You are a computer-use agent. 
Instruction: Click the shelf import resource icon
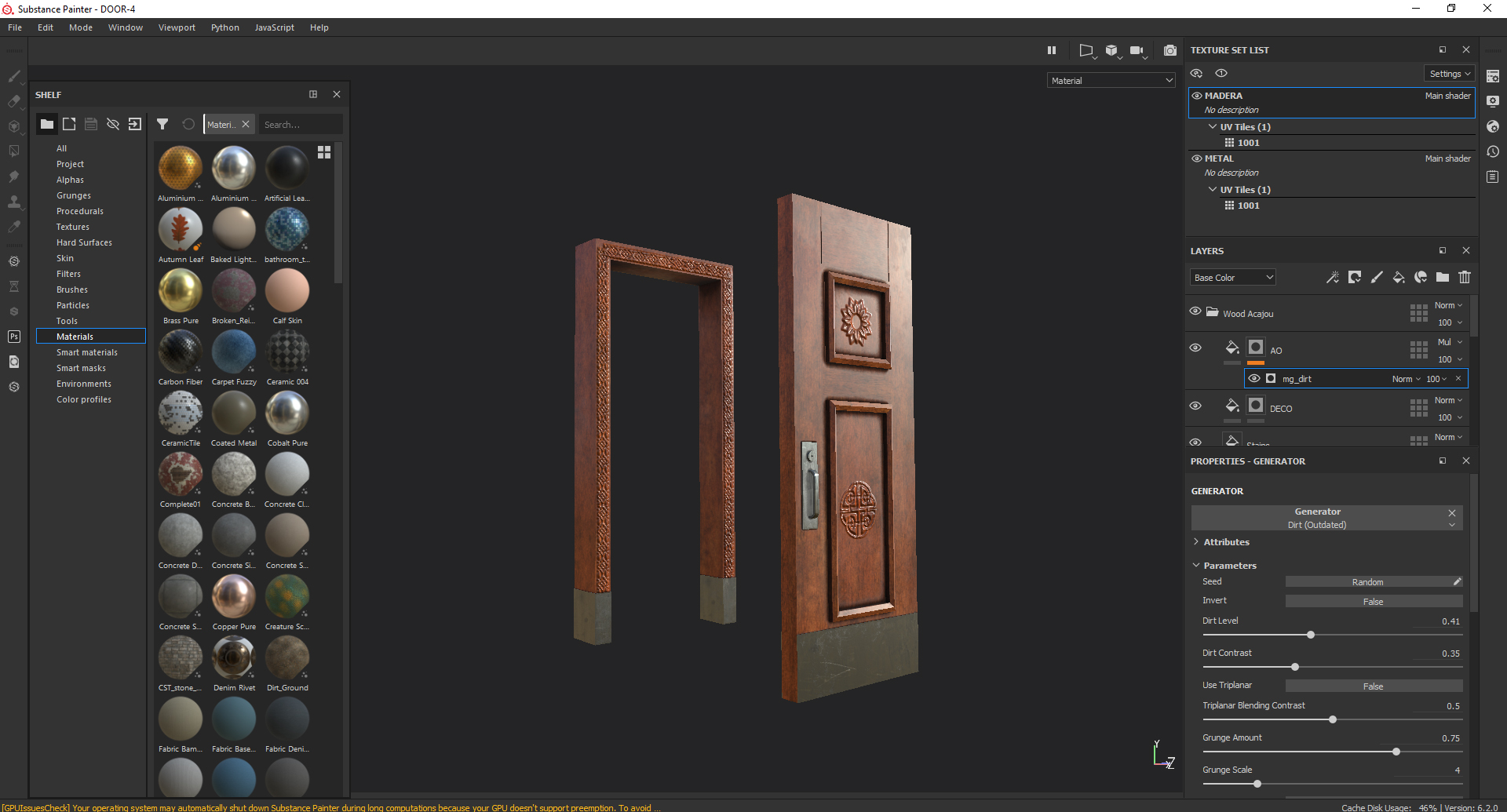[135, 124]
